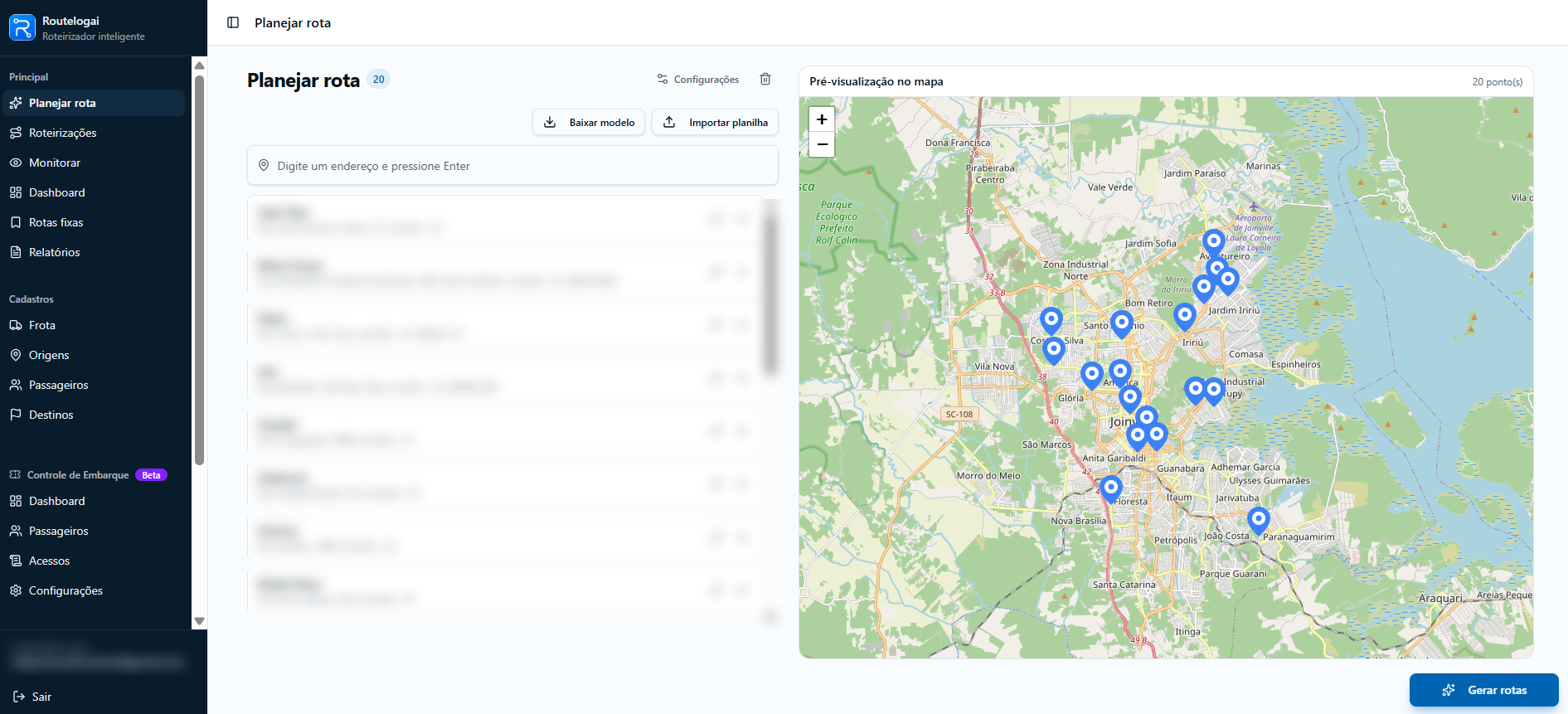Click Dashboard icon under Controle de Embarque
The height and width of the screenshot is (714, 1568).
[x=16, y=501]
